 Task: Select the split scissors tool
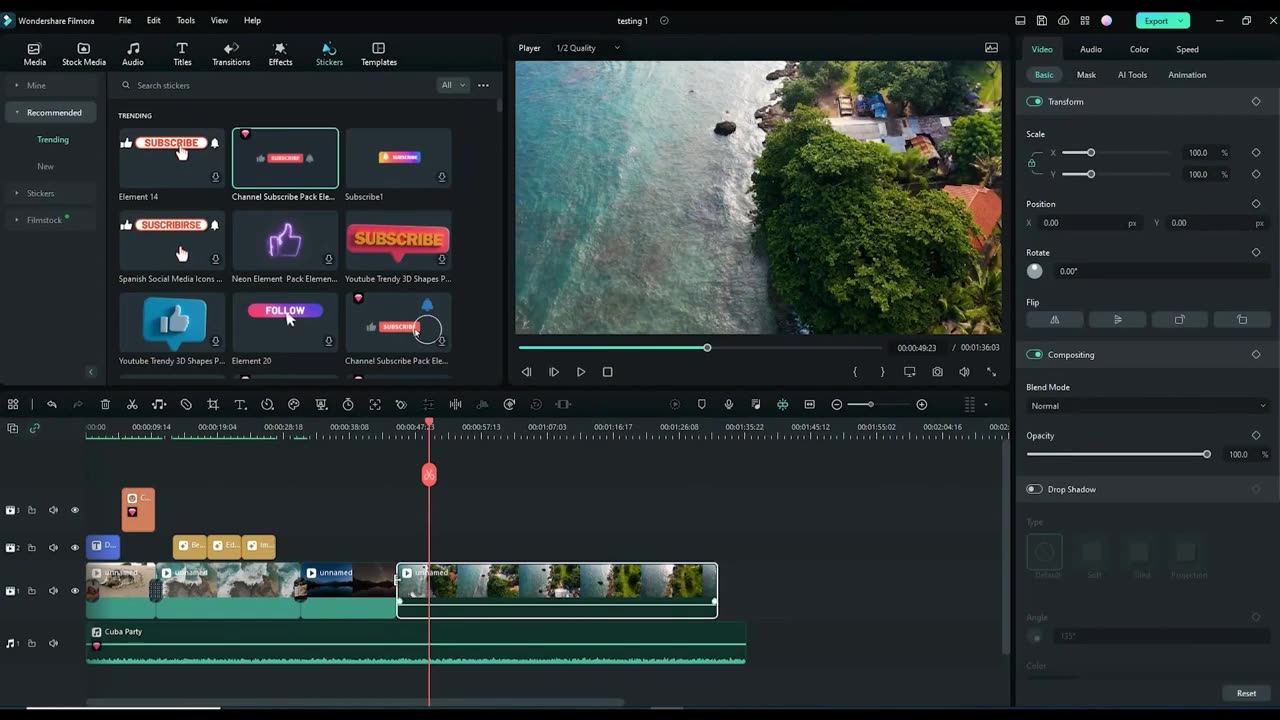coord(132,404)
